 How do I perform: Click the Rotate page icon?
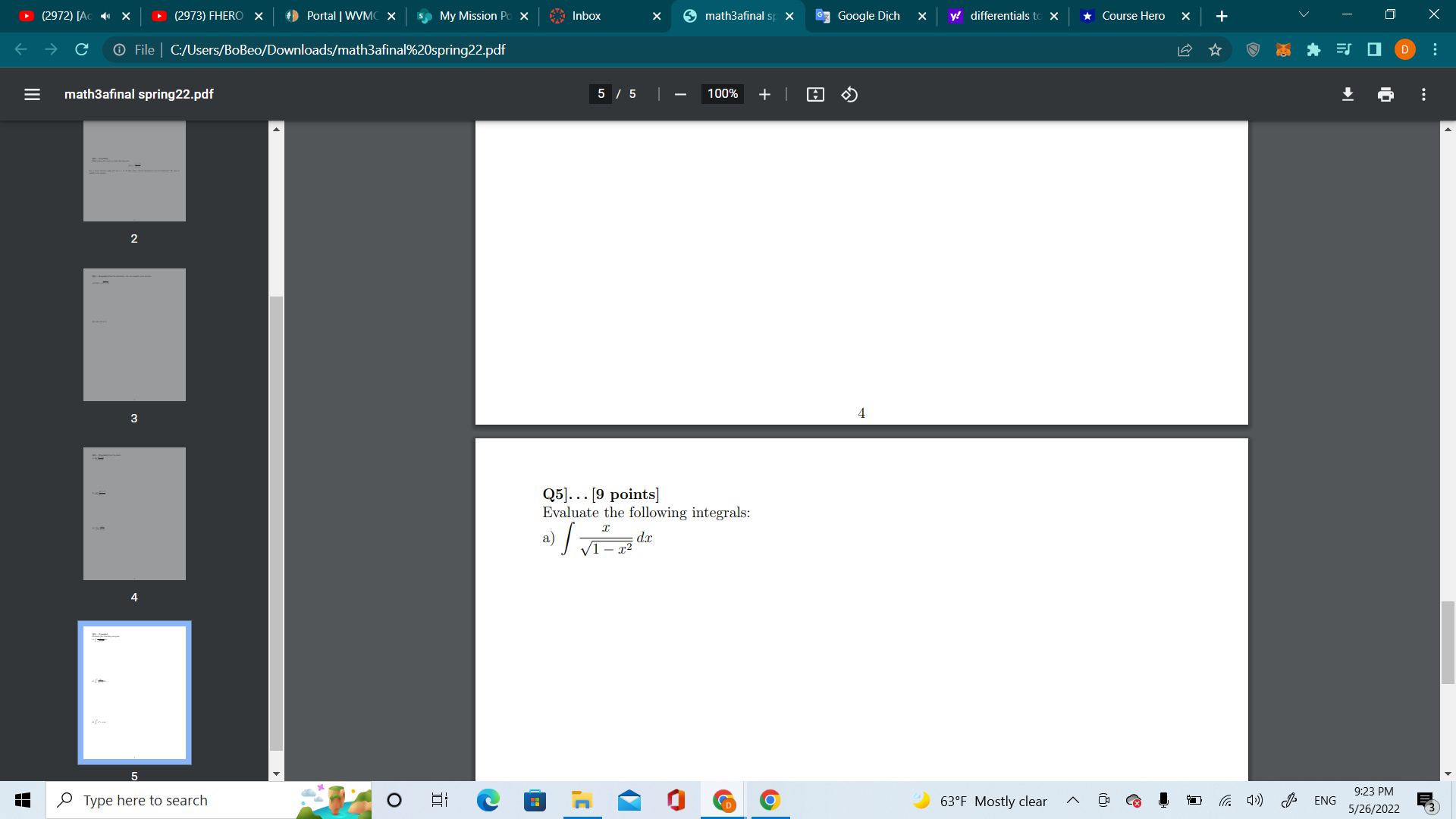[x=849, y=94]
